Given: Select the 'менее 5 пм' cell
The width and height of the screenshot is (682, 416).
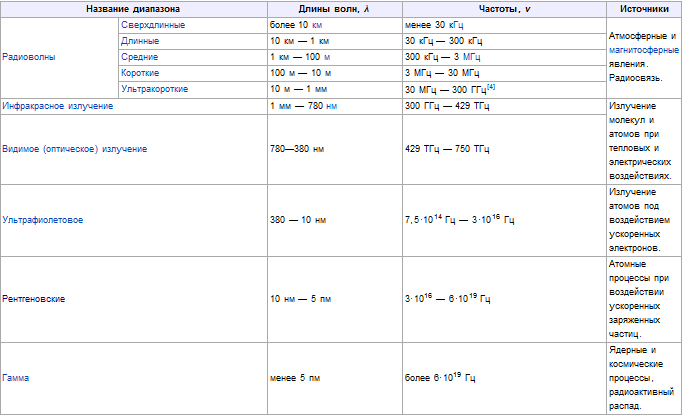Looking at the screenshot, I should coord(334,378).
